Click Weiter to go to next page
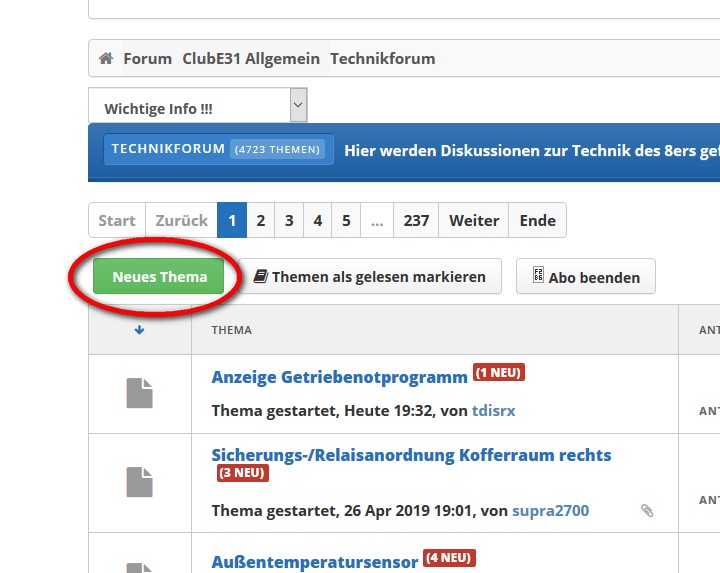Viewport: 720px width, 573px height. pos(473,221)
